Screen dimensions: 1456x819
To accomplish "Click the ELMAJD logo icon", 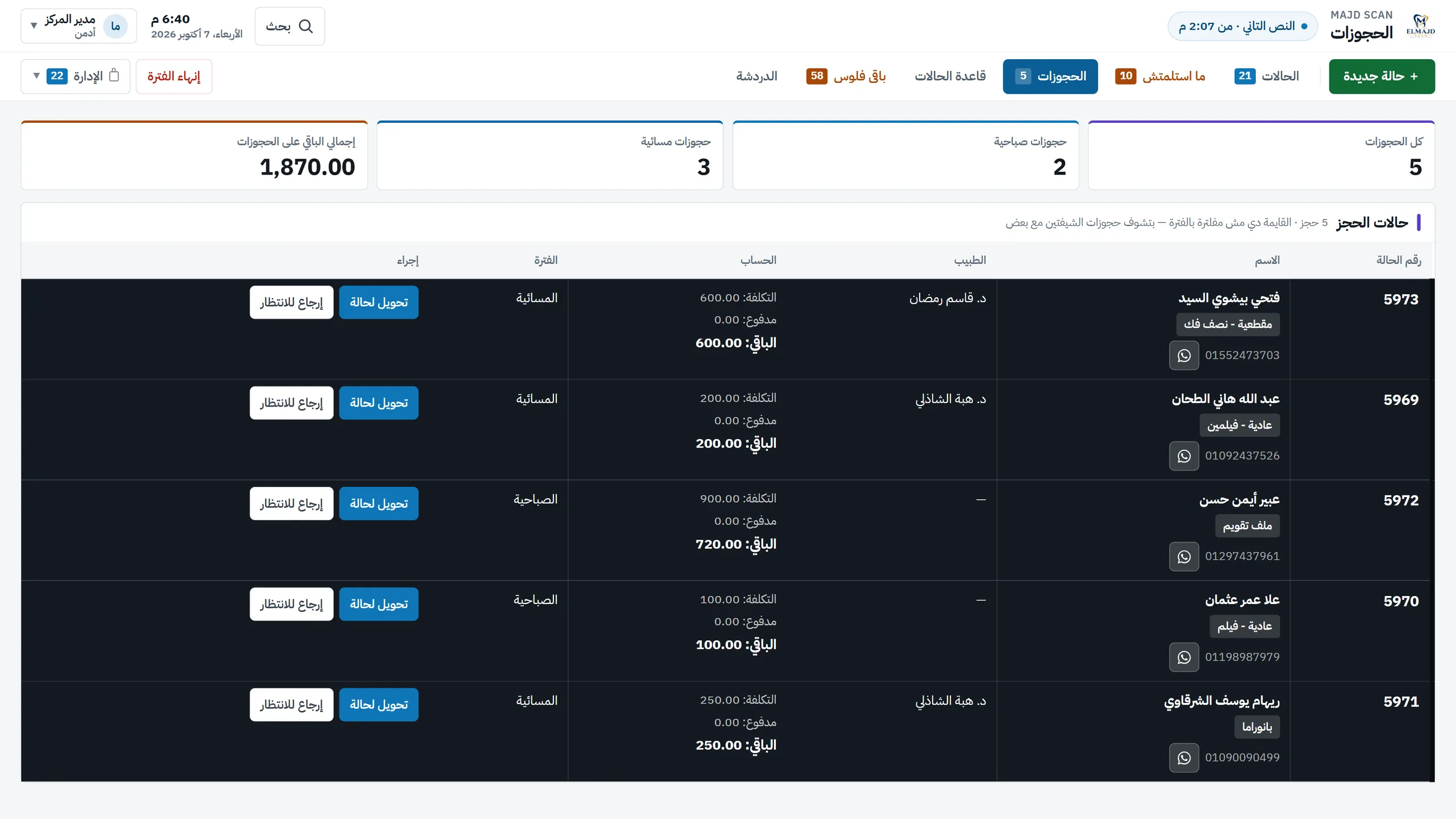I will 1420,26.
